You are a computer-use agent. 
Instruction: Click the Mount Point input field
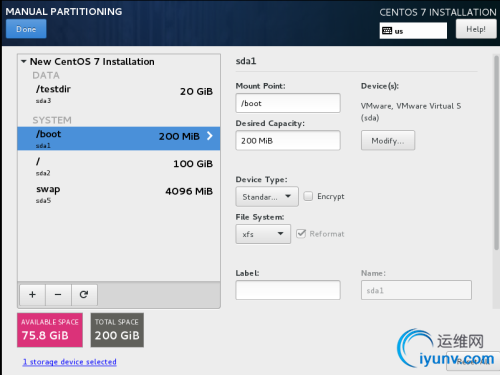tap(288, 103)
